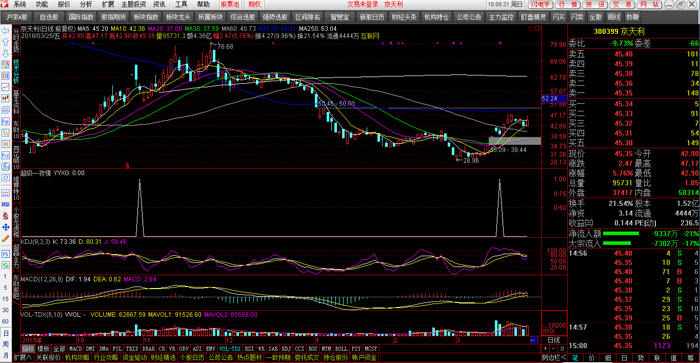Open the 工具 menu
Screen dimensions: 700x363
click(x=181, y=4)
